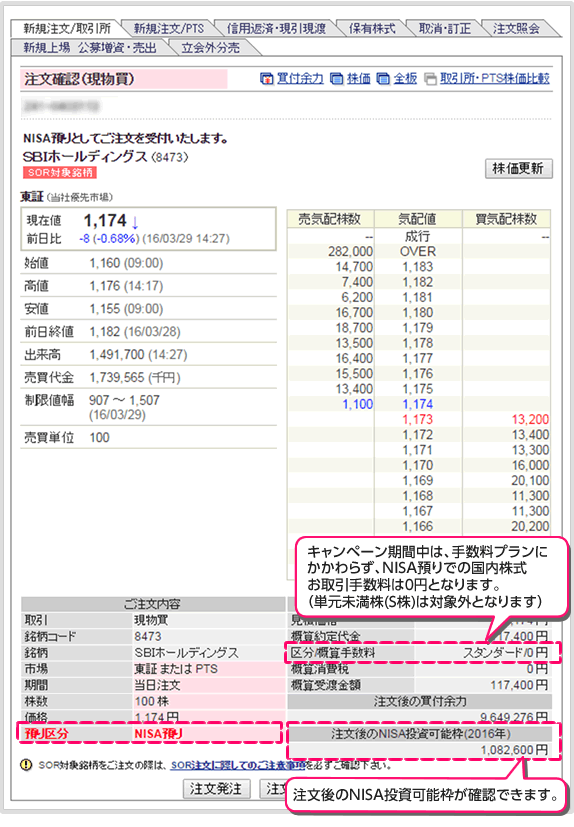Click the 高値 value 1,176 (14:17)

pyautogui.click(x=126, y=286)
